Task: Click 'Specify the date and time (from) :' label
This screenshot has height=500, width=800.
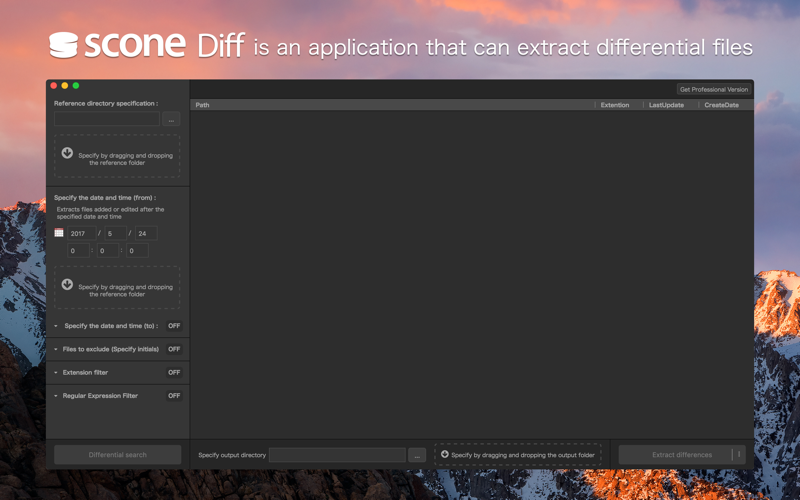Action: click(105, 197)
